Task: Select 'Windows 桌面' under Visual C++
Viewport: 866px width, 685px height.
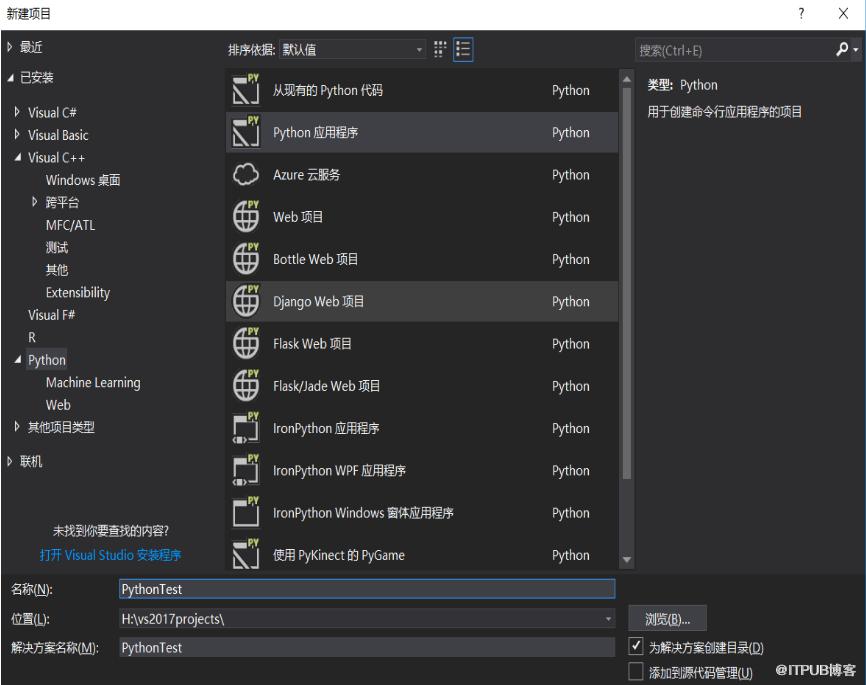Action: pyautogui.click(x=83, y=180)
